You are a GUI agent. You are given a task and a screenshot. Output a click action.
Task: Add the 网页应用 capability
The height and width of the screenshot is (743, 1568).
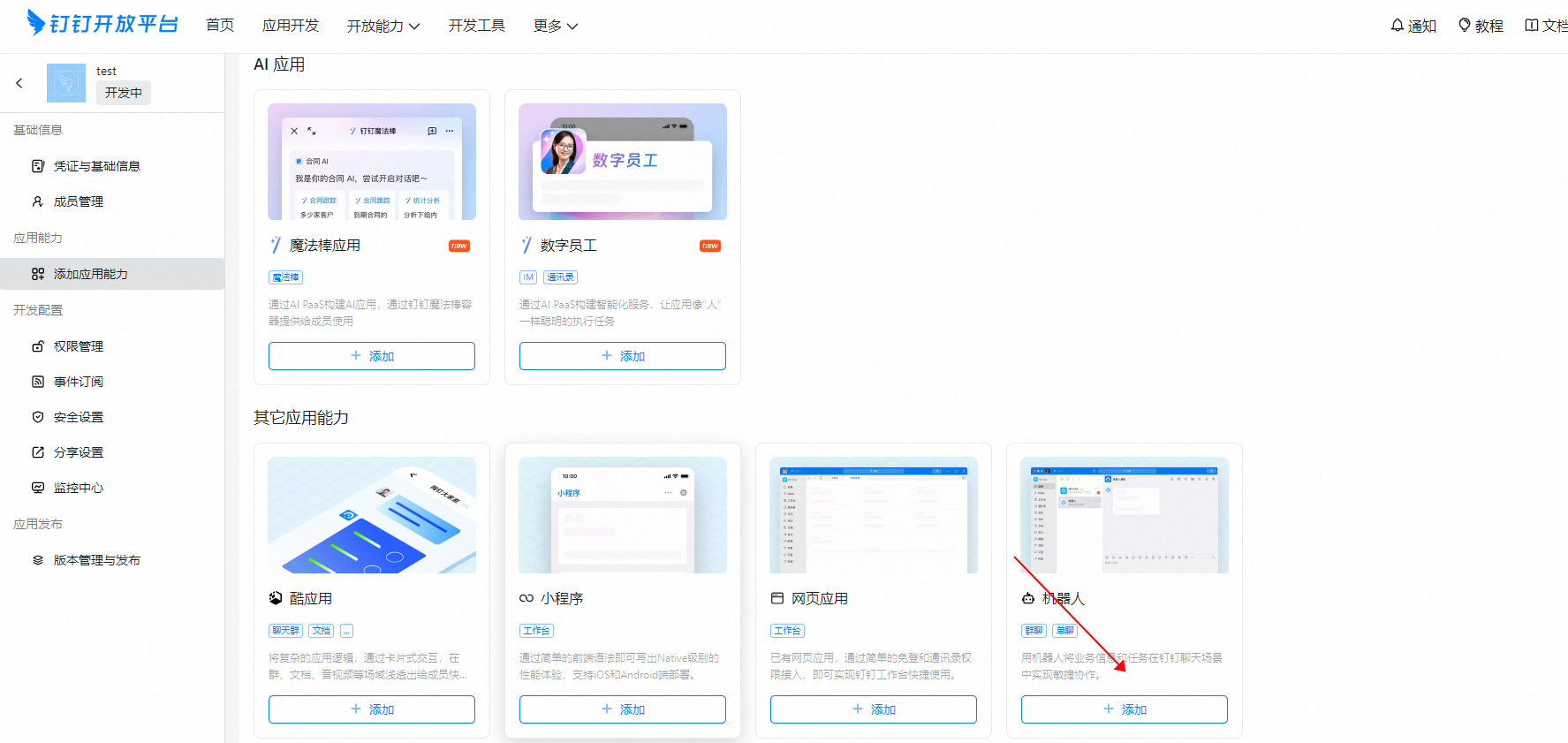coord(874,709)
